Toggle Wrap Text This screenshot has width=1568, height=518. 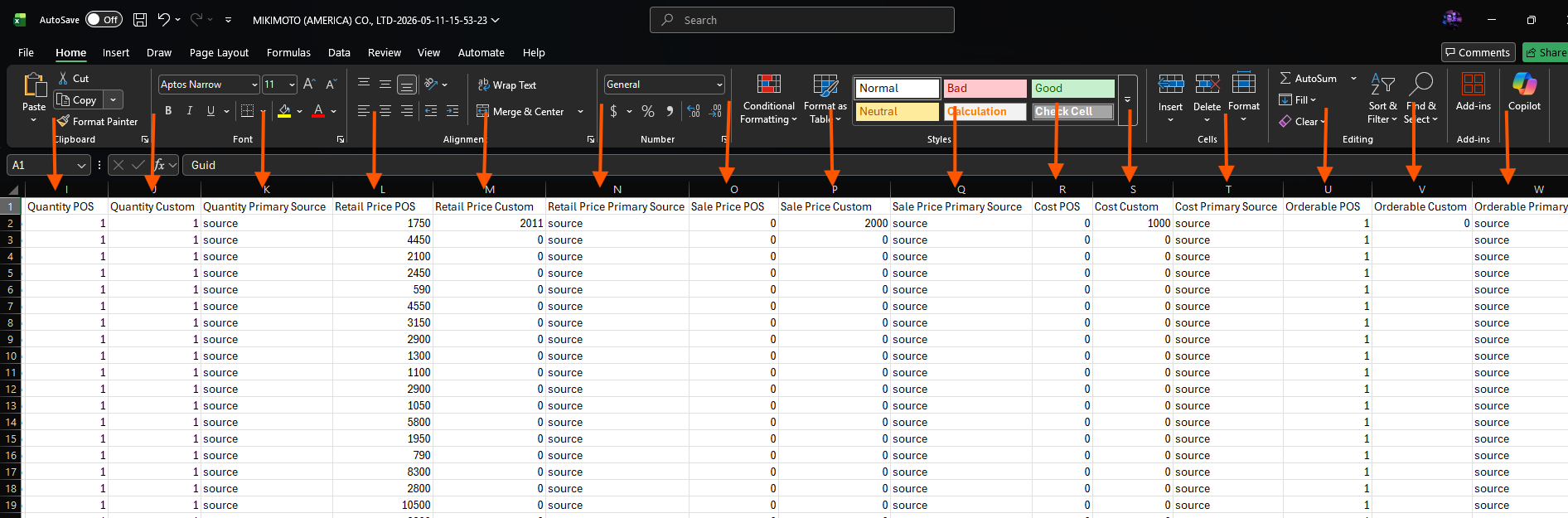coord(507,85)
